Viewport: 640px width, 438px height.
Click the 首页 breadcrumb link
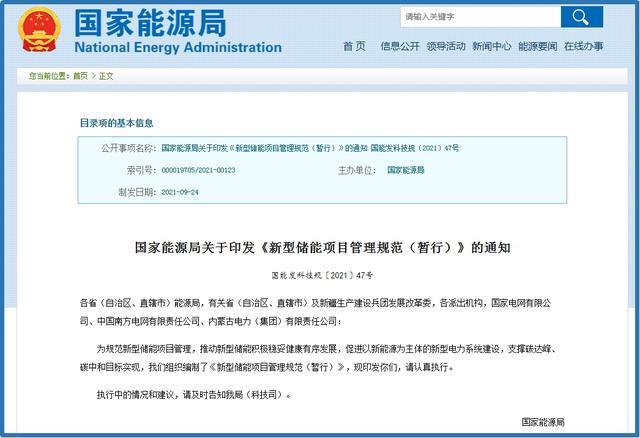pyautogui.click(x=79, y=76)
